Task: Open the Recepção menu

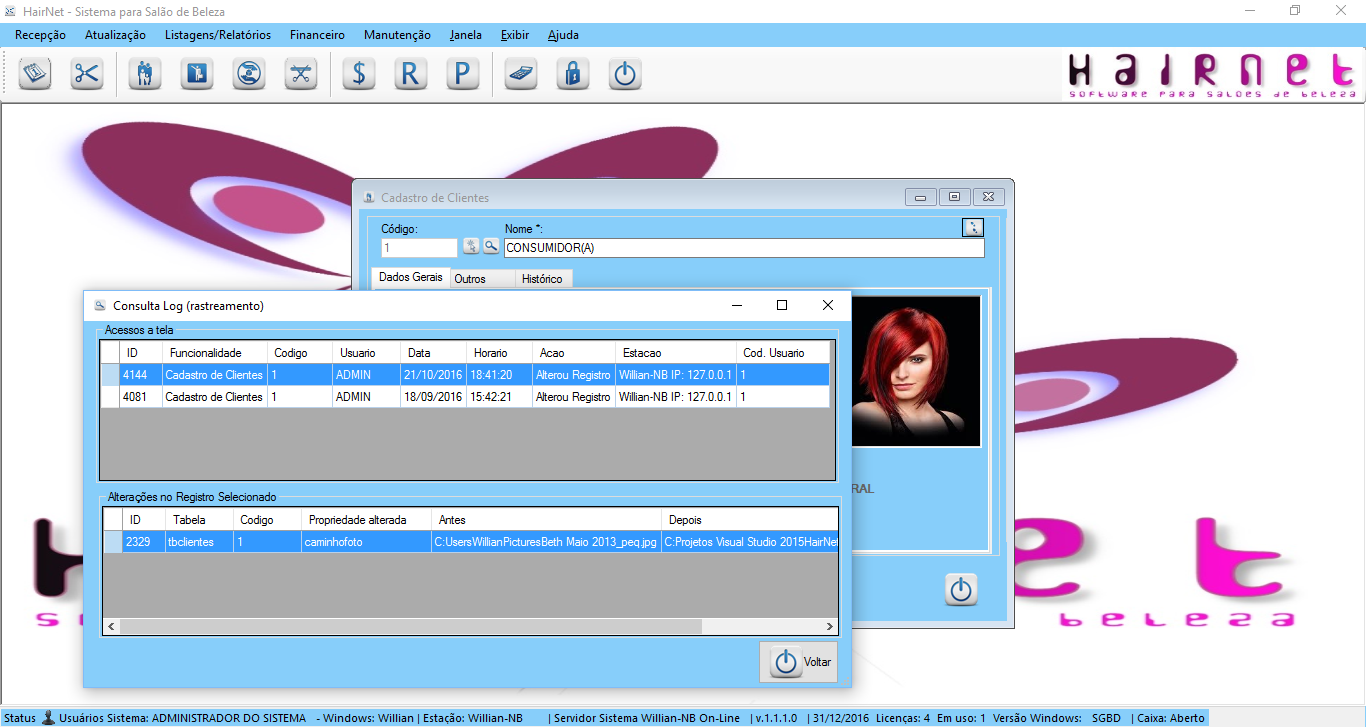Action: click(x=41, y=35)
